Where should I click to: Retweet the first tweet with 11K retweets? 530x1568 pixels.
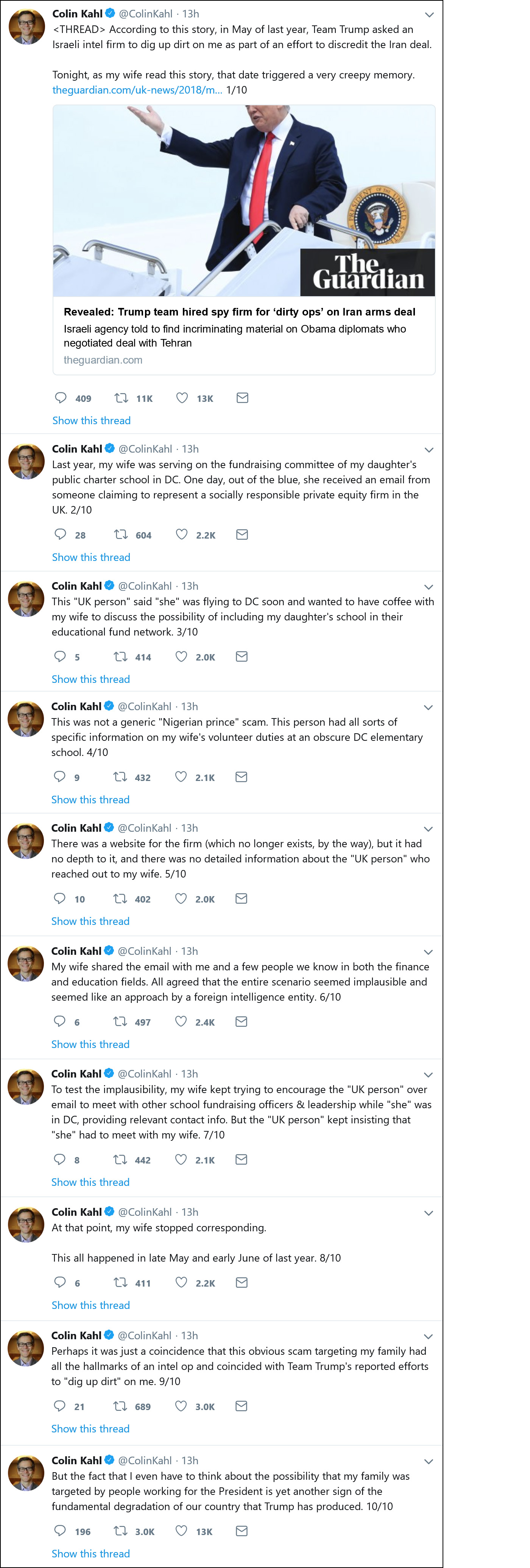[122, 398]
